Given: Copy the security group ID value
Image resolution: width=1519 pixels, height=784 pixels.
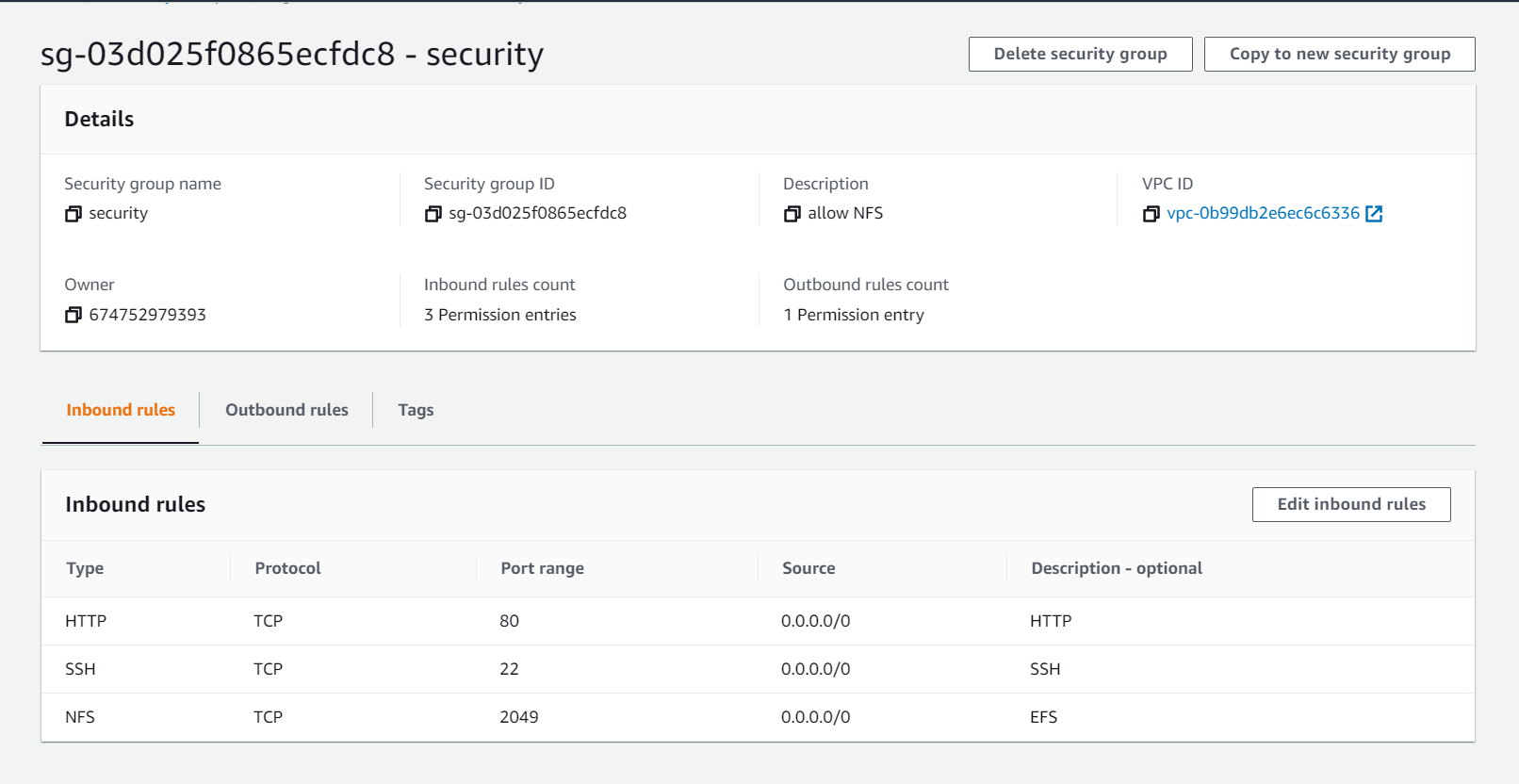Looking at the screenshot, I should click(433, 214).
